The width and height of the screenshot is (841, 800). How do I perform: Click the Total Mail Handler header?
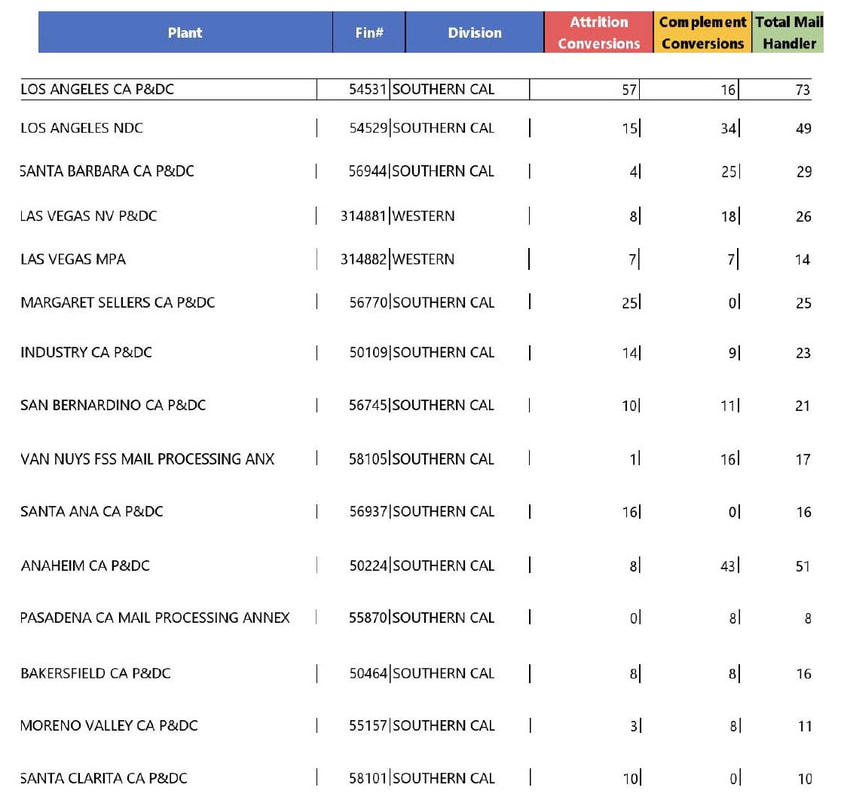click(x=788, y=32)
